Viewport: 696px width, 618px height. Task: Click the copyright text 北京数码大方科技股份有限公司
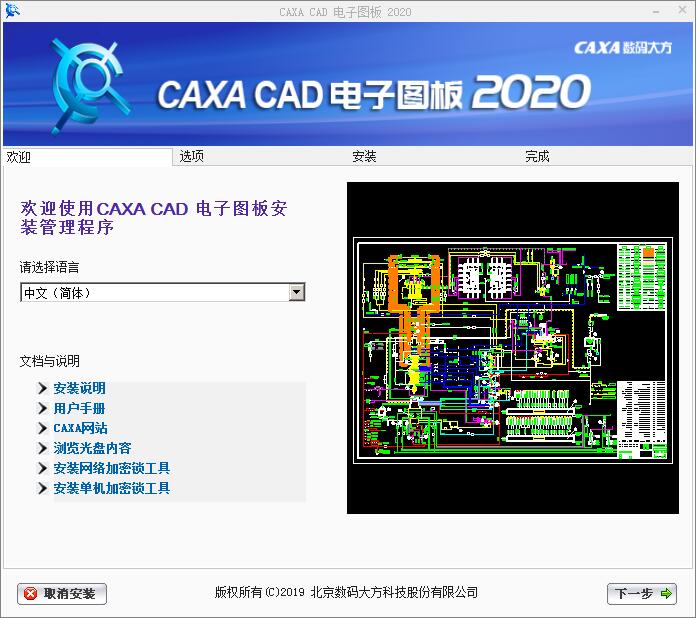pyautogui.click(x=394, y=592)
